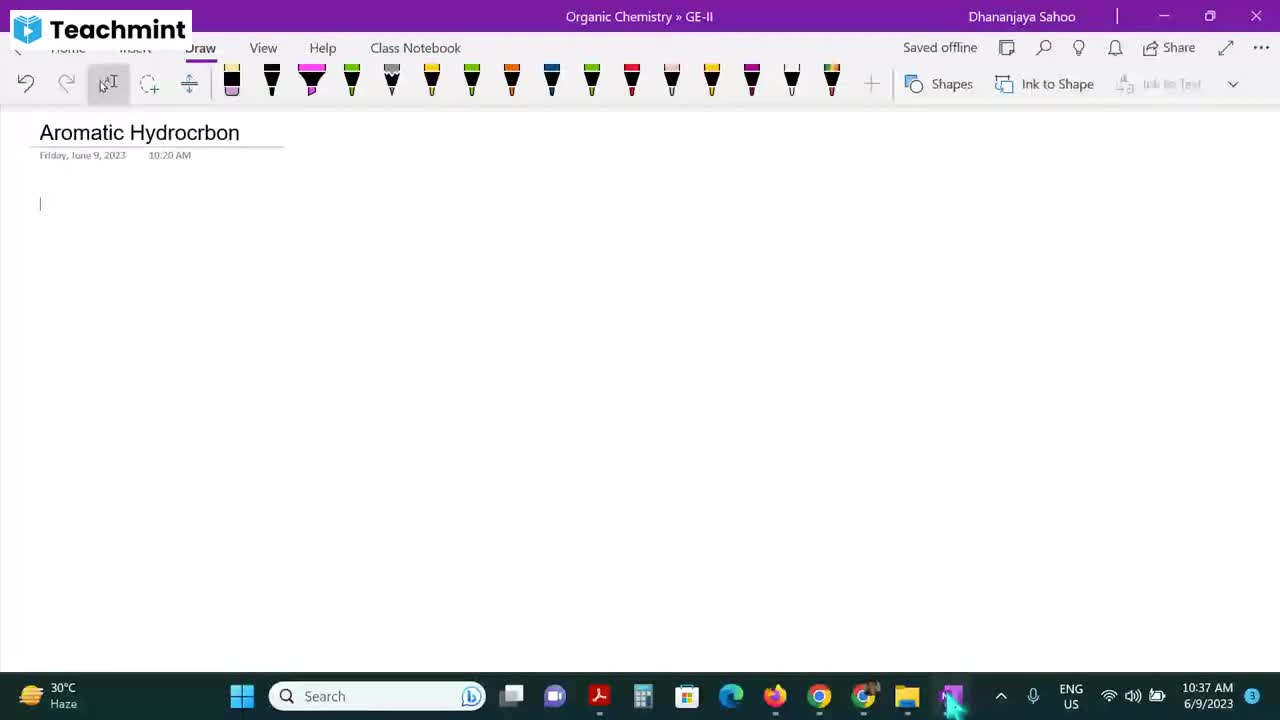Click the lightbulb Tell Me icon
The image size is (1280, 720).
click(1079, 48)
